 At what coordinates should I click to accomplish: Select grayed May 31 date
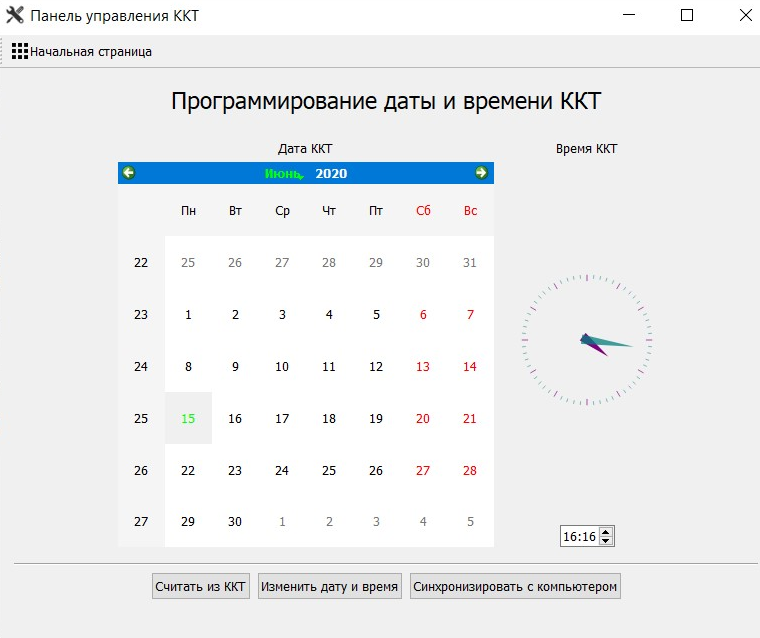point(470,263)
